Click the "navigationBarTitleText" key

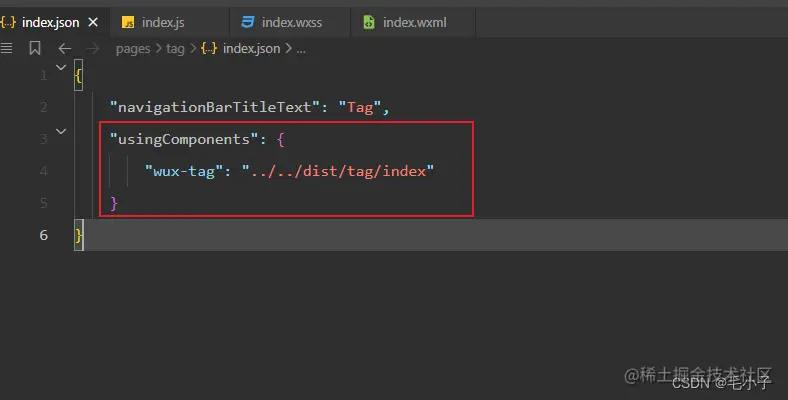pos(215,107)
